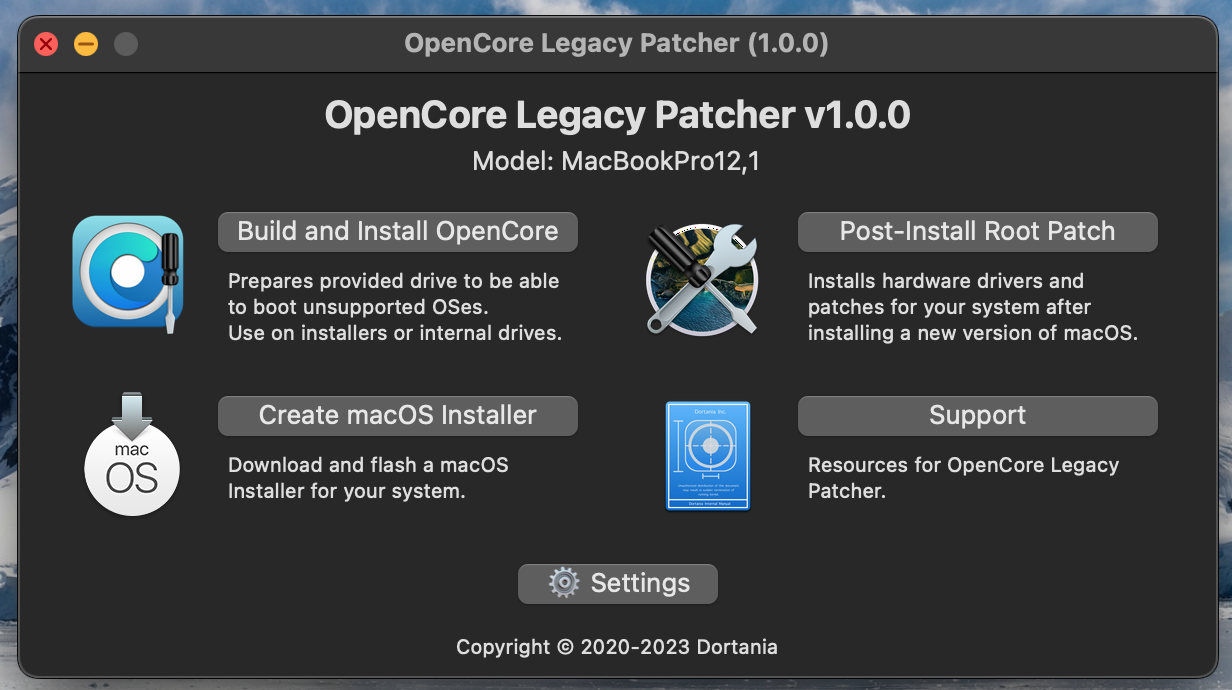Click the gear icon in Settings button
Screen dimensions: 1232x690
(564, 583)
